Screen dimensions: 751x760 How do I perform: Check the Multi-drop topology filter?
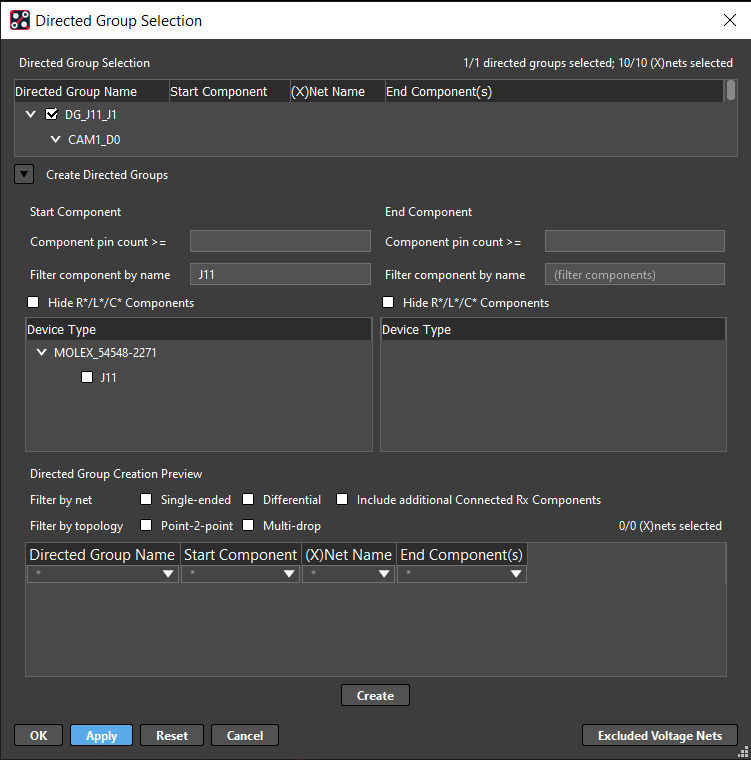tap(249, 526)
